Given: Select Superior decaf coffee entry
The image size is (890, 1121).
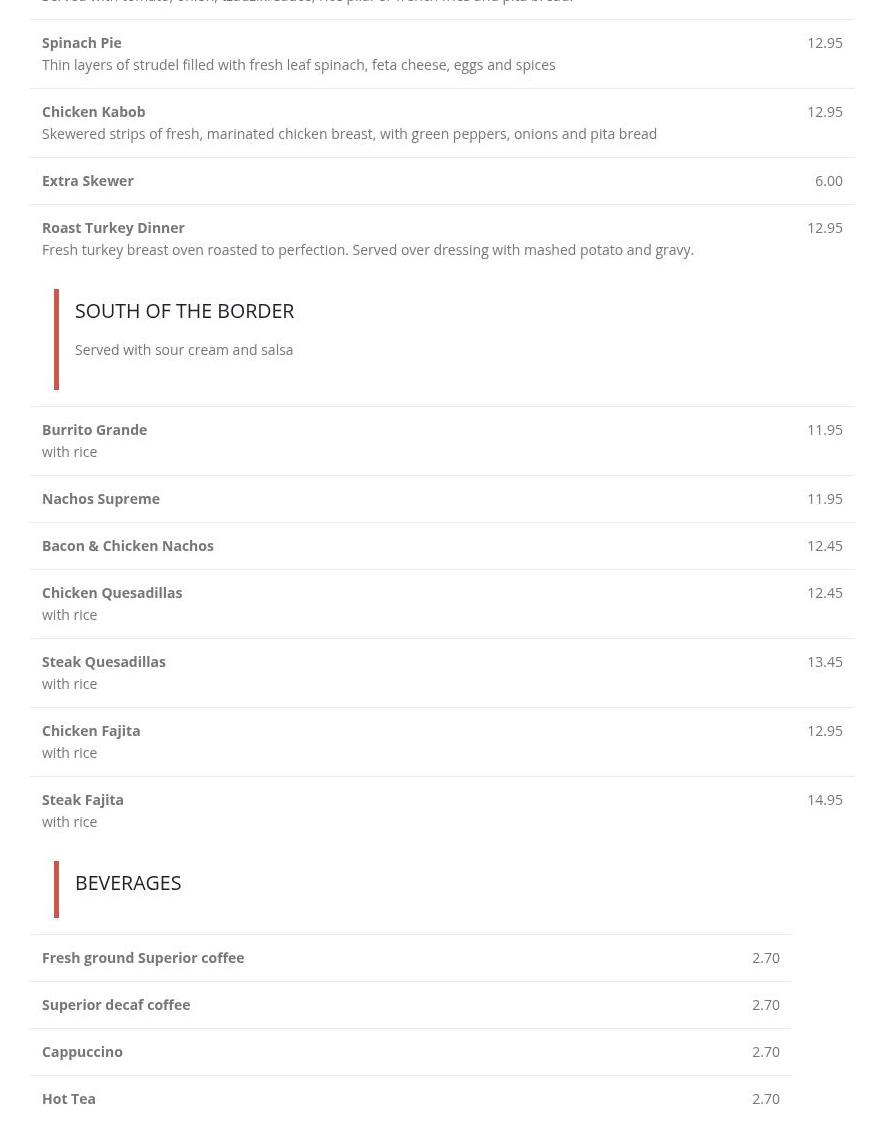Looking at the screenshot, I should (116, 1005).
